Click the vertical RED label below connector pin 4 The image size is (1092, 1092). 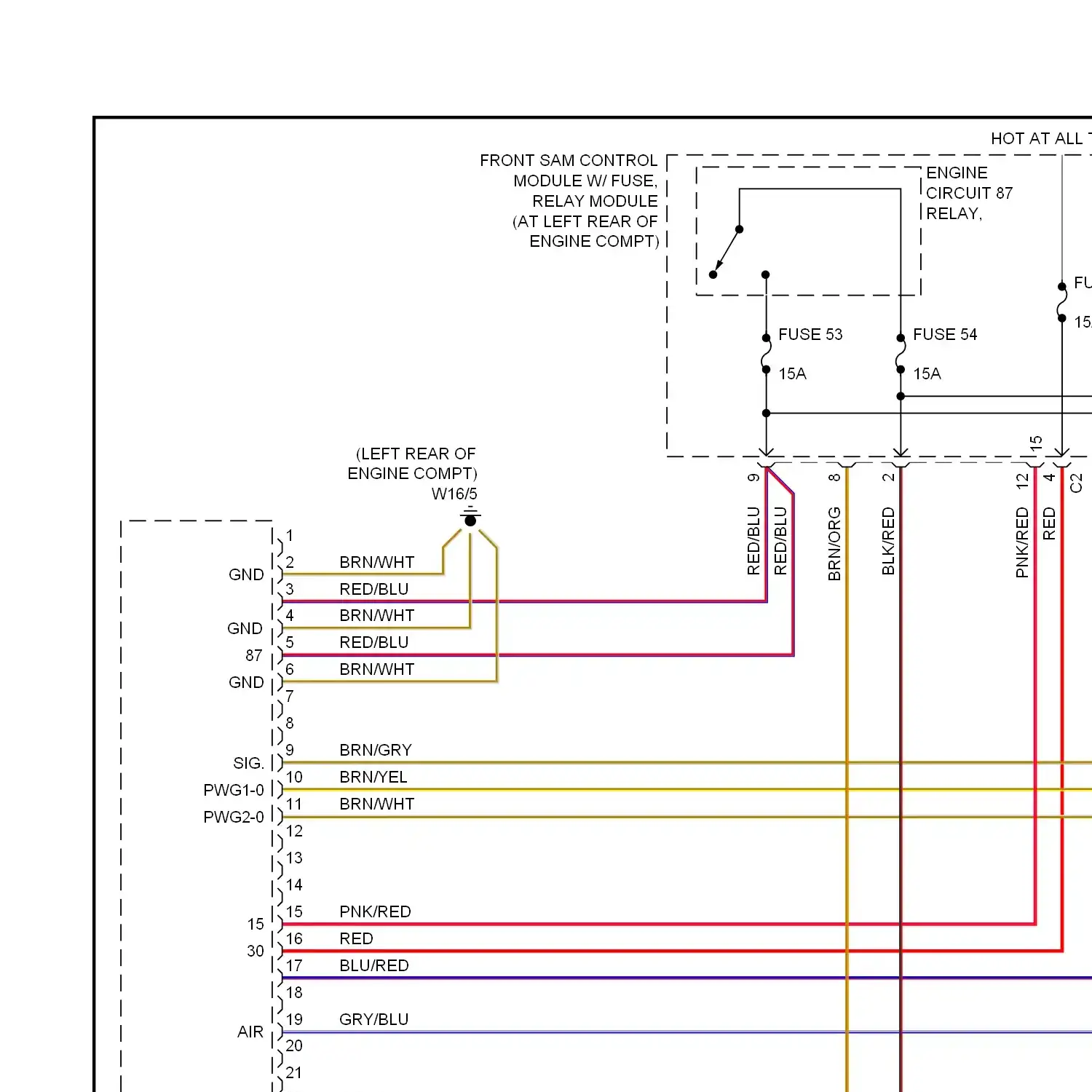click(1049, 524)
